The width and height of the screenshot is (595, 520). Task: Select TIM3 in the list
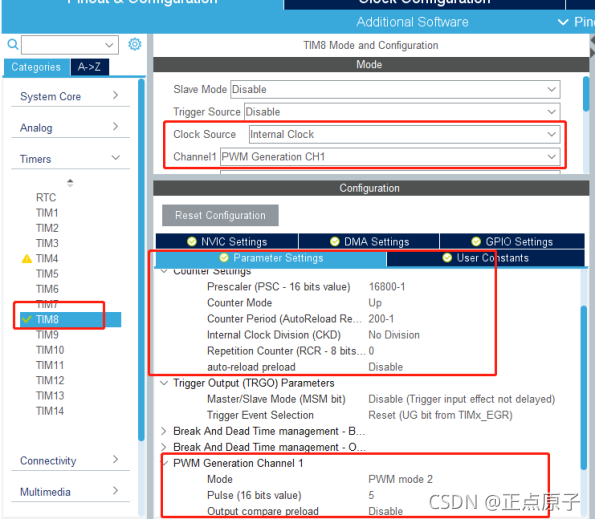(x=47, y=243)
